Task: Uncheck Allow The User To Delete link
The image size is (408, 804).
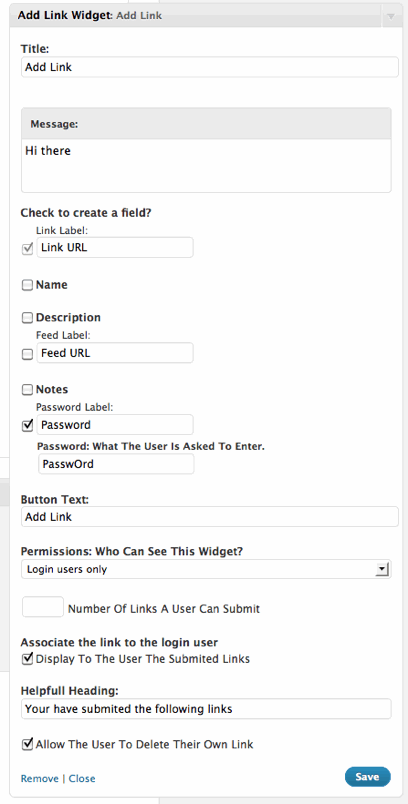Action: (x=27, y=744)
